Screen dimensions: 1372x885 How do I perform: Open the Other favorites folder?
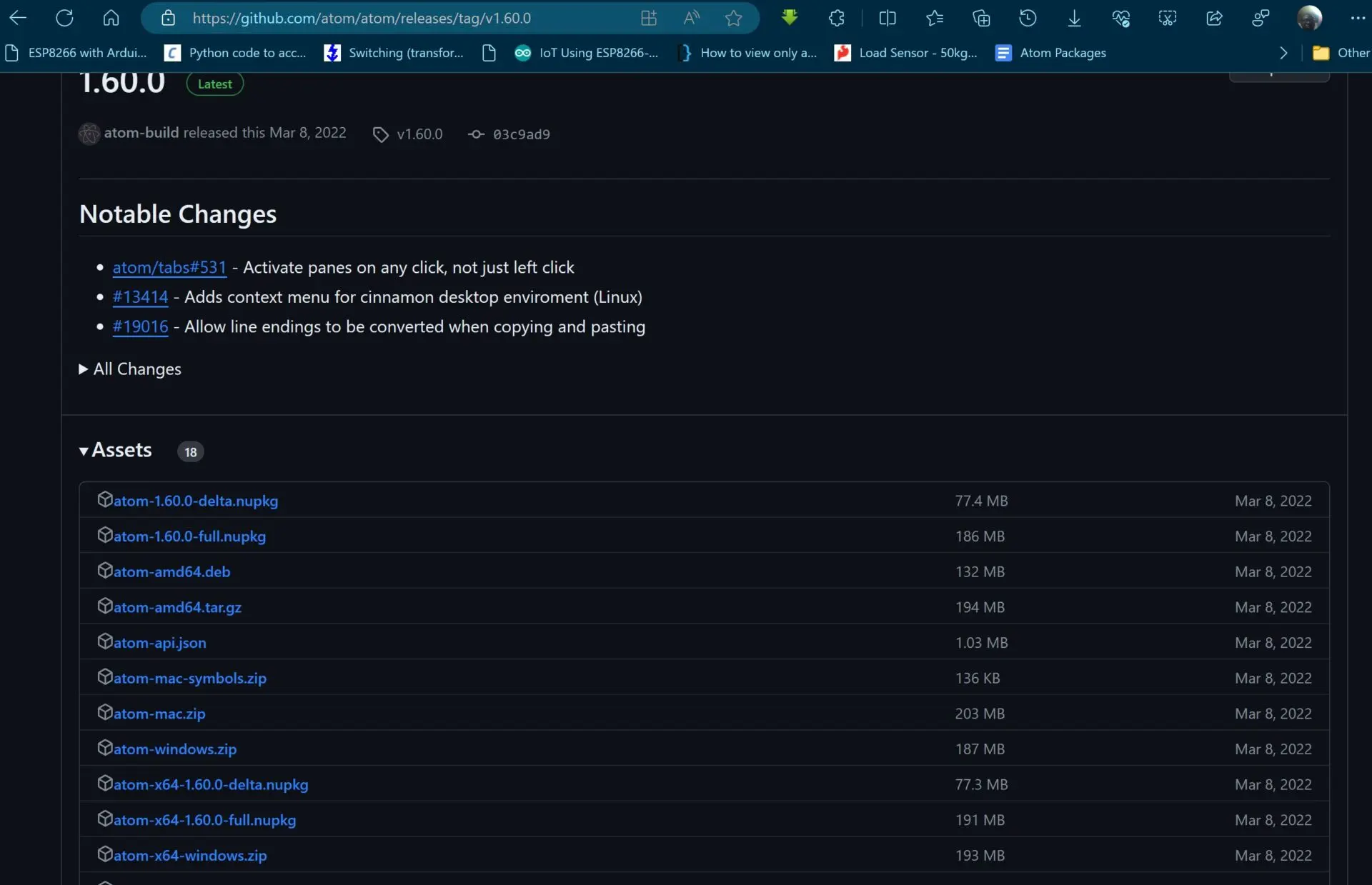coord(1341,53)
